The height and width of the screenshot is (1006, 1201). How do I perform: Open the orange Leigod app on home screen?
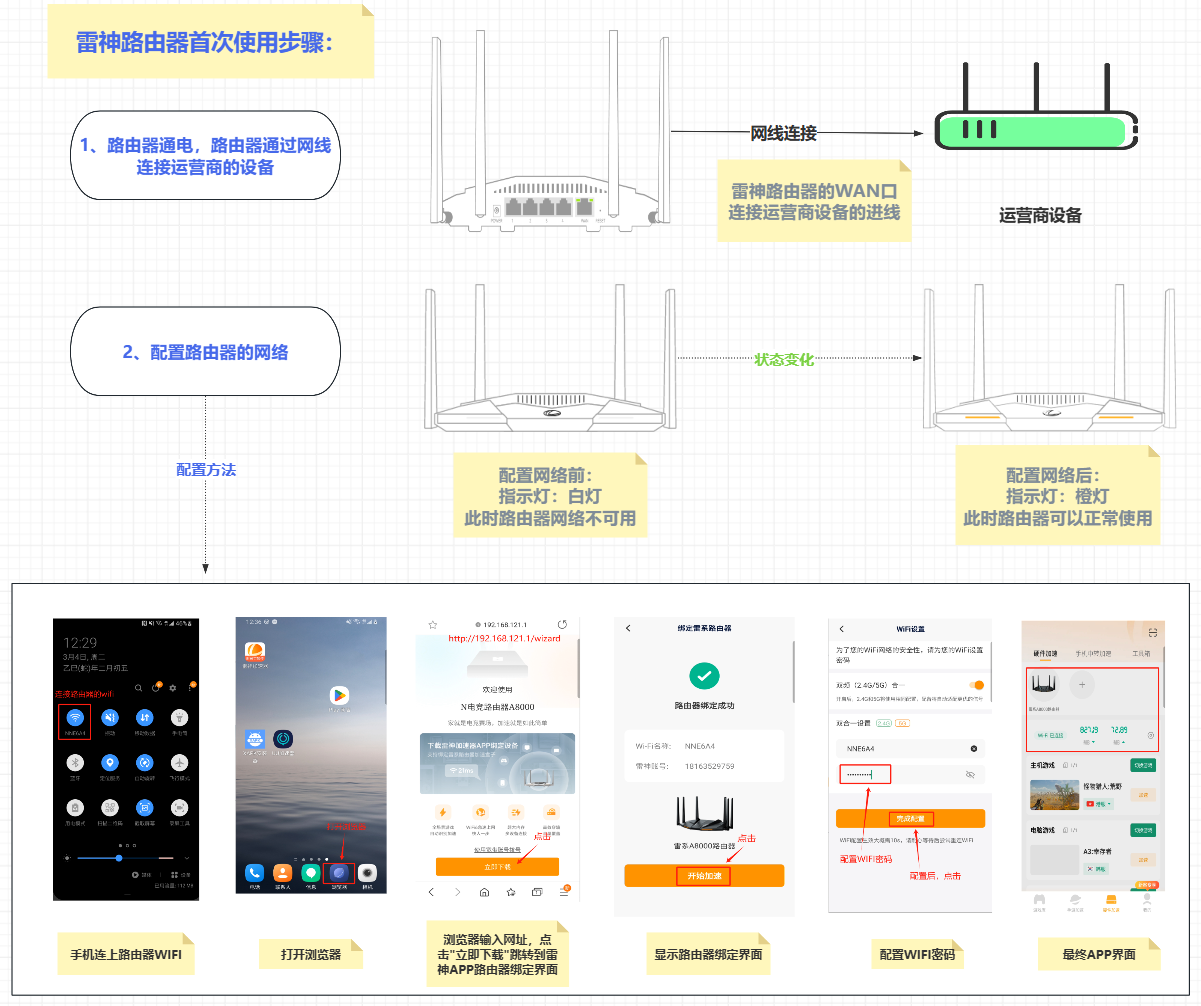point(254,653)
